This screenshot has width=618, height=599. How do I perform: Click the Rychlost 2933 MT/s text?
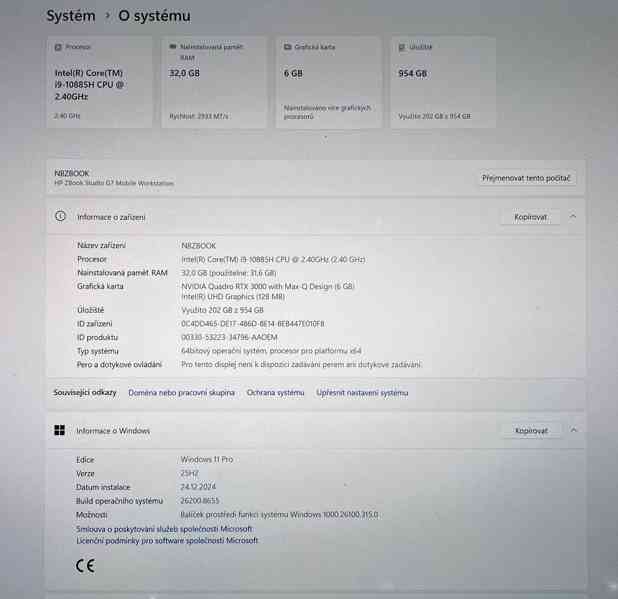click(x=199, y=116)
